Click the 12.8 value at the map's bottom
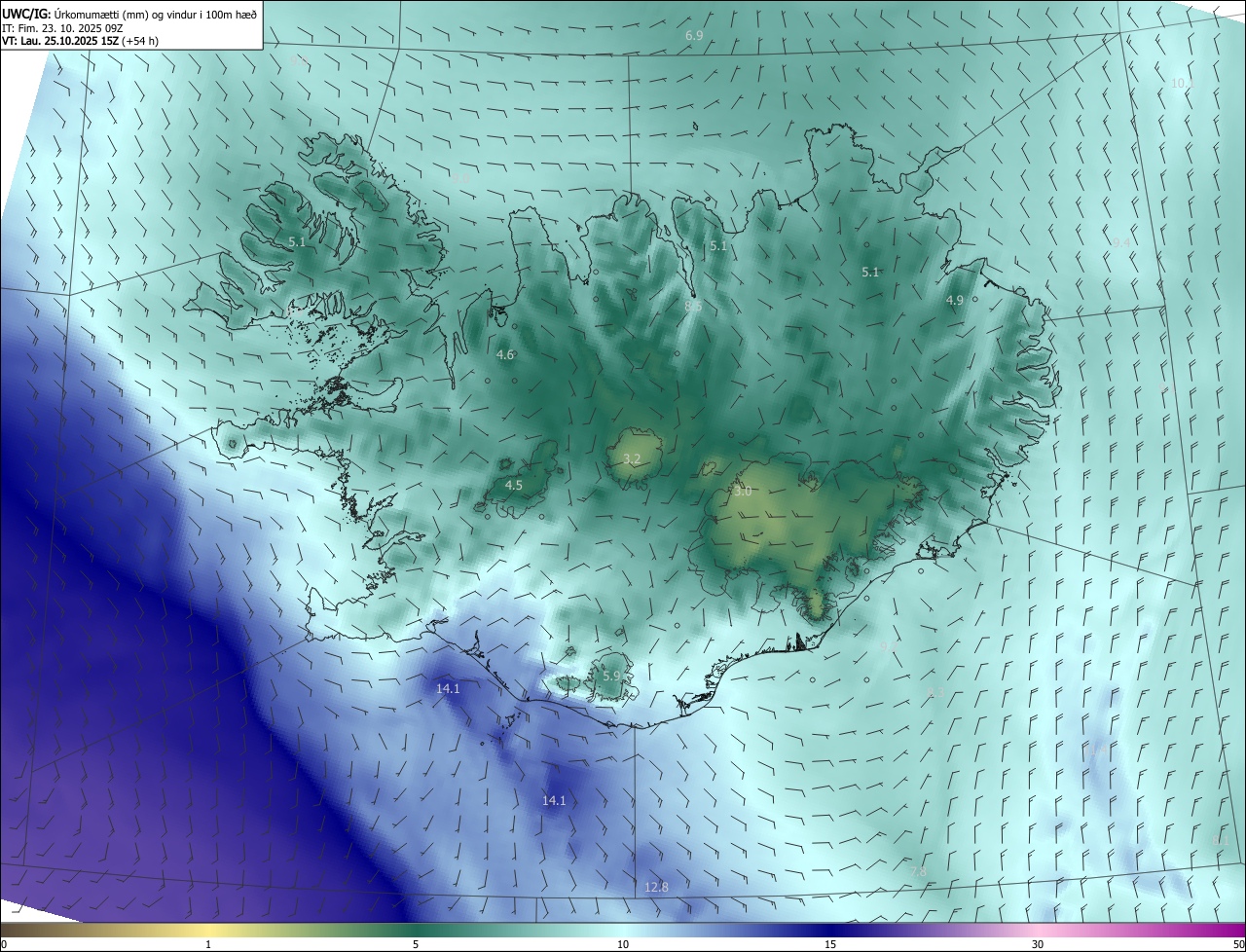This screenshot has width=1246, height=952. (657, 887)
